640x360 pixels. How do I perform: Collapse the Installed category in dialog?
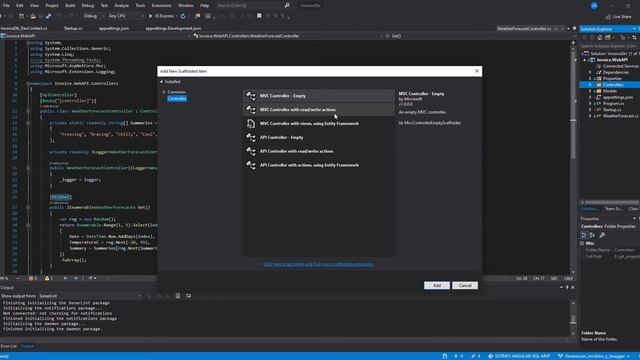pyautogui.click(x=162, y=82)
